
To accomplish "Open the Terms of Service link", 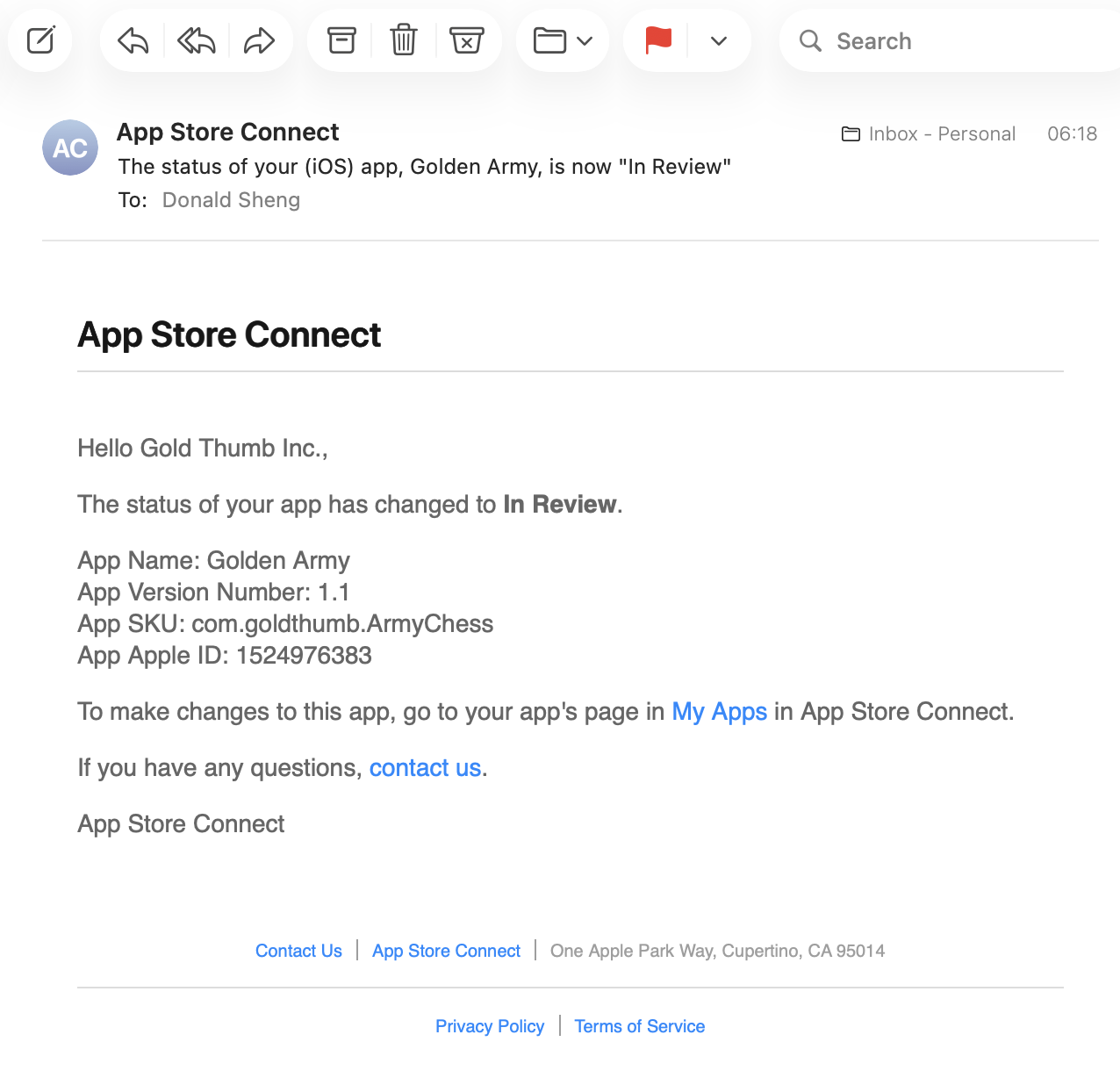I will tap(640, 1026).
